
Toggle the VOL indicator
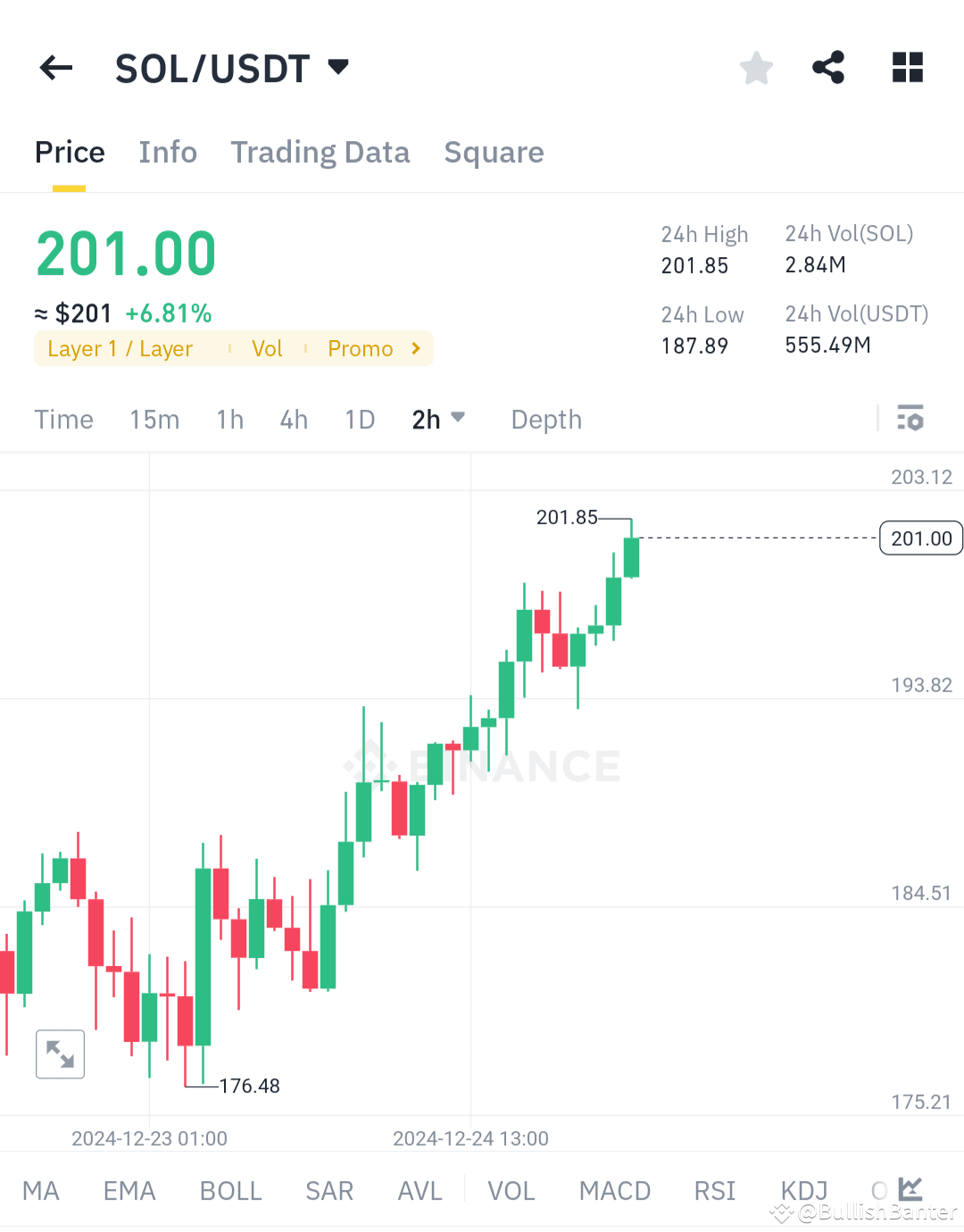tap(511, 1190)
